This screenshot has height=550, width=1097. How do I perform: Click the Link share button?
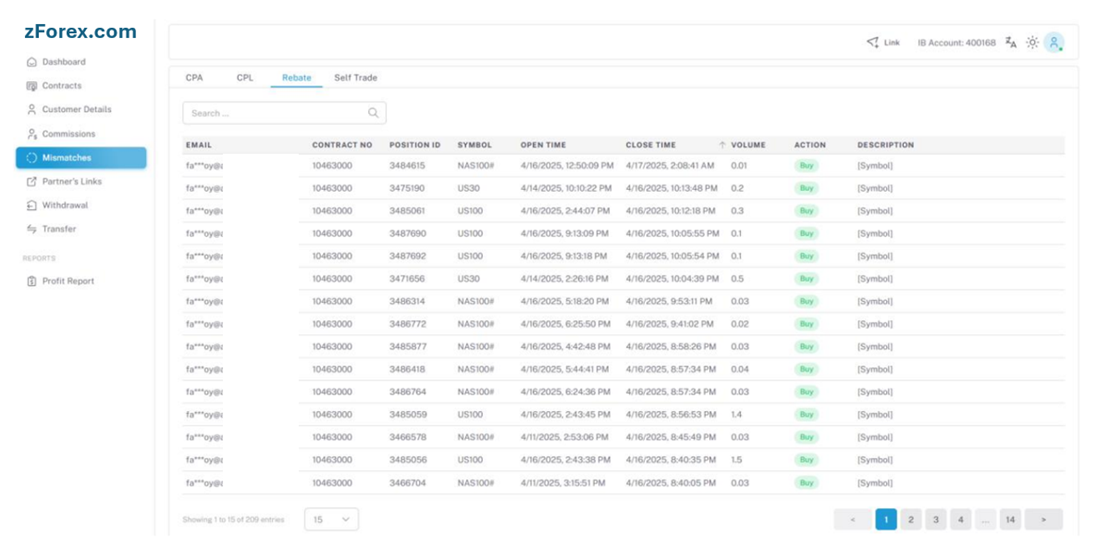pos(883,43)
